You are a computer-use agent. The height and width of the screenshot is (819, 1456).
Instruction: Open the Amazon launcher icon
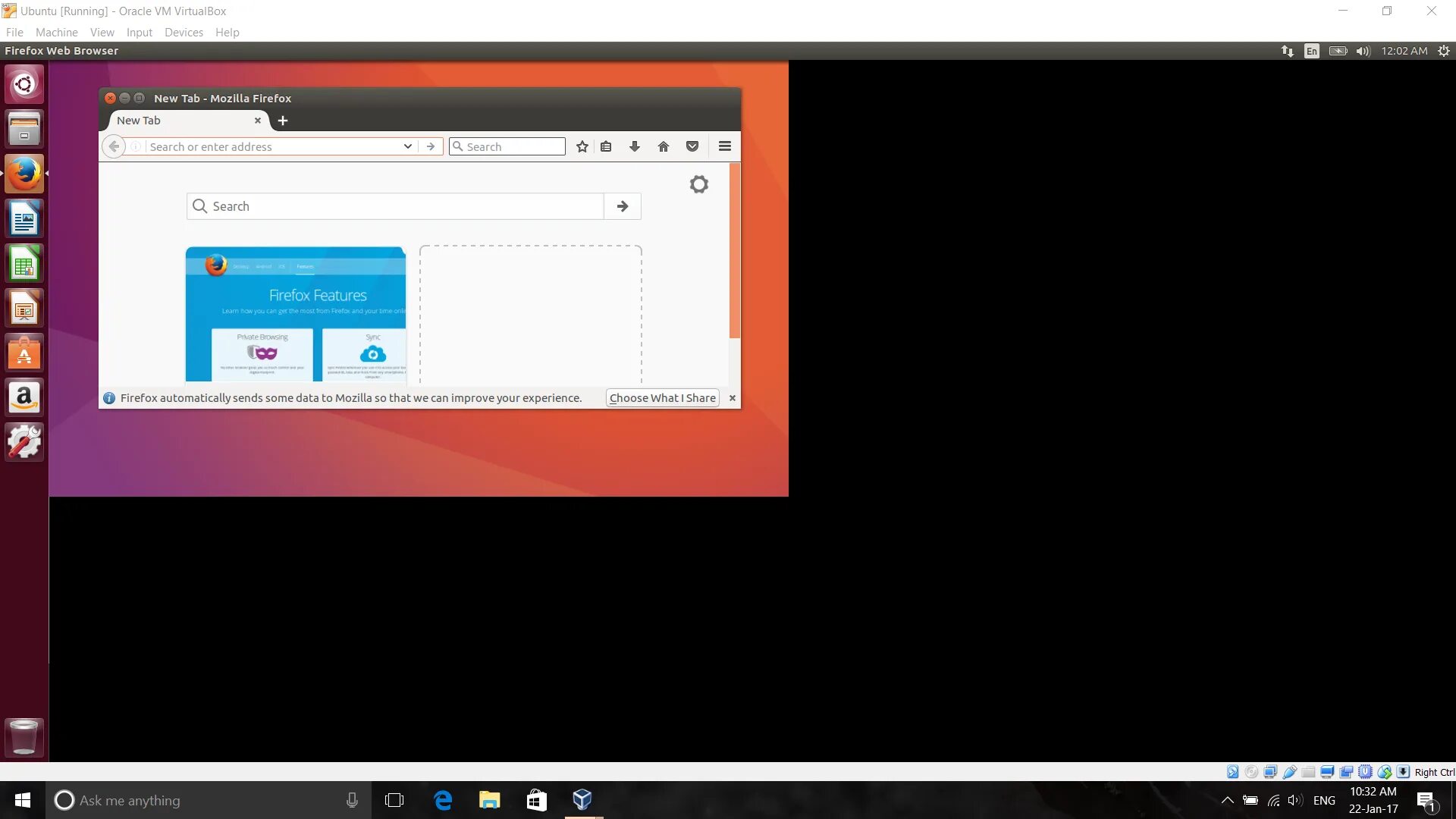point(24,397)
